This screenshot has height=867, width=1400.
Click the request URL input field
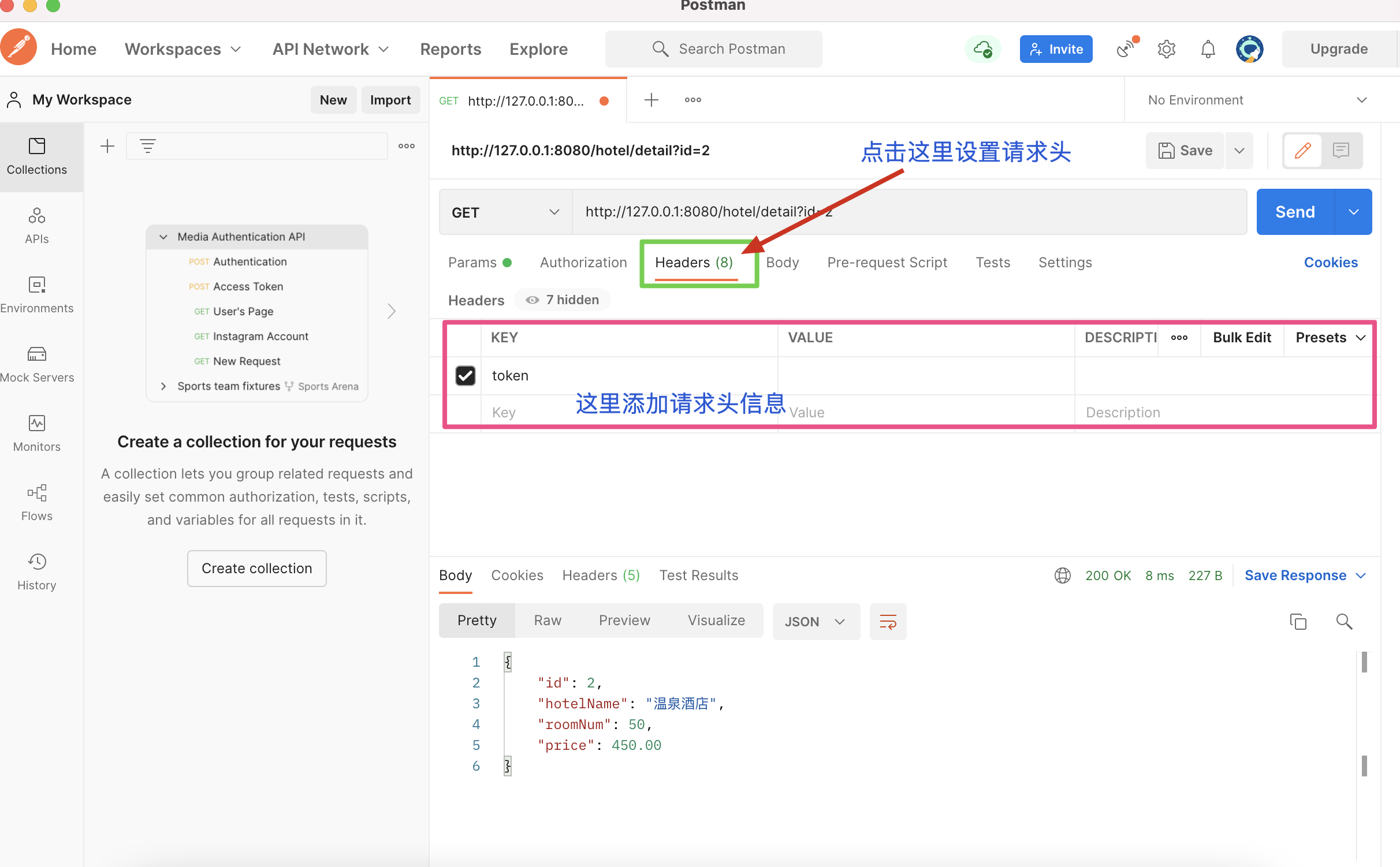(x=909, y=212)
